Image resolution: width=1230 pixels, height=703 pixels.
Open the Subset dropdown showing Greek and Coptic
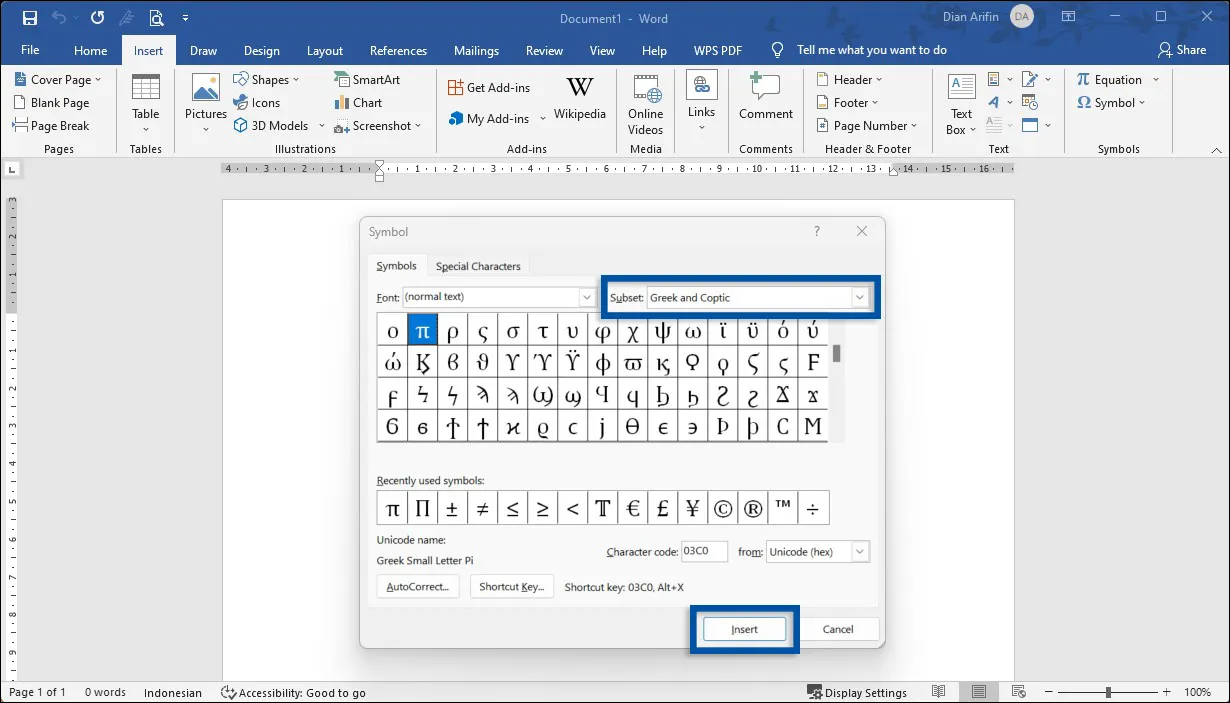[858, 297]
